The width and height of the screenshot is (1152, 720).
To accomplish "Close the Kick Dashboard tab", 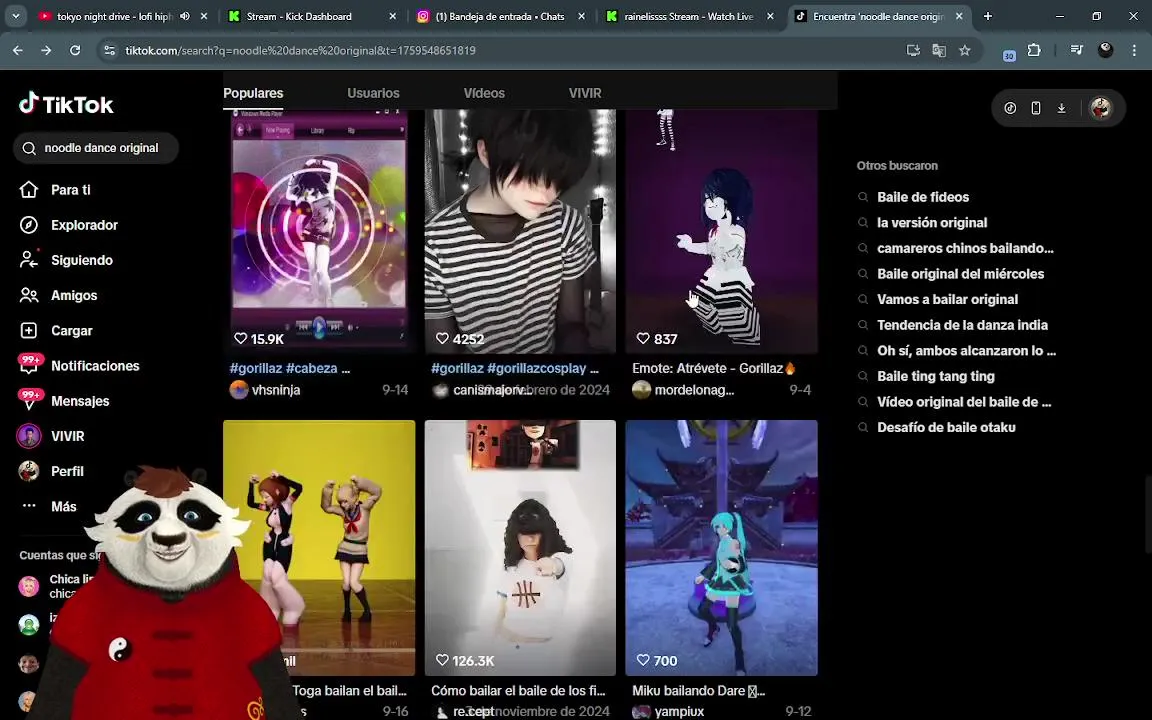I will (x=392, y=16).
